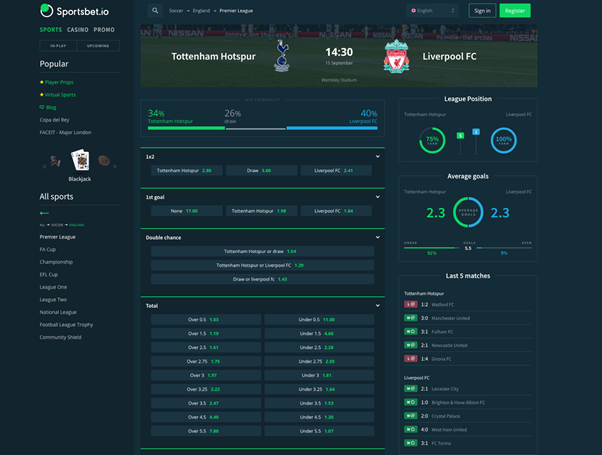Click the Register button
This screenshot has width=602, height=455.
[515, 11]
